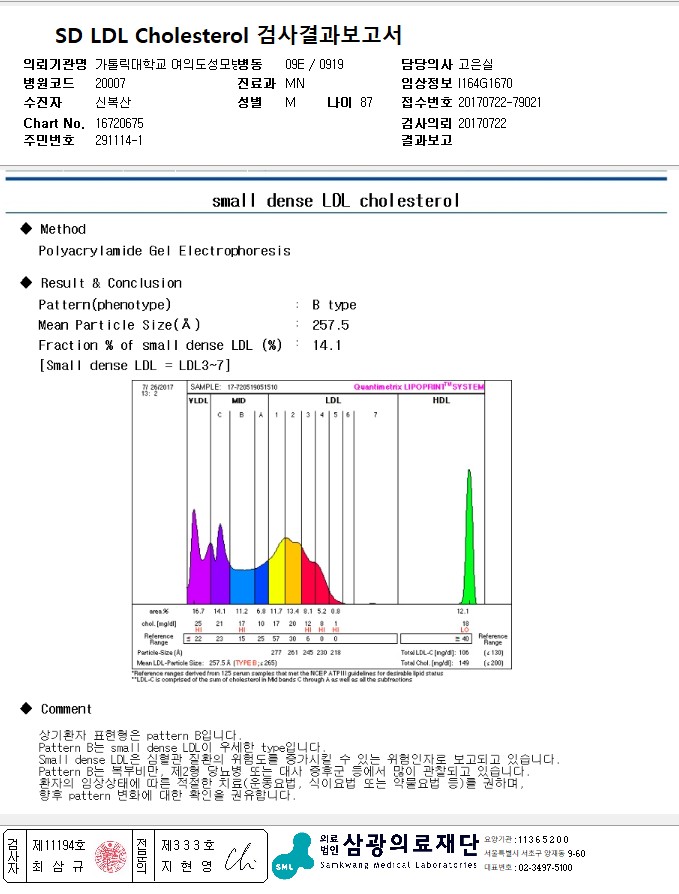Click the '수진자' label
The image size is (679, 894).
(x=42, y=102)
